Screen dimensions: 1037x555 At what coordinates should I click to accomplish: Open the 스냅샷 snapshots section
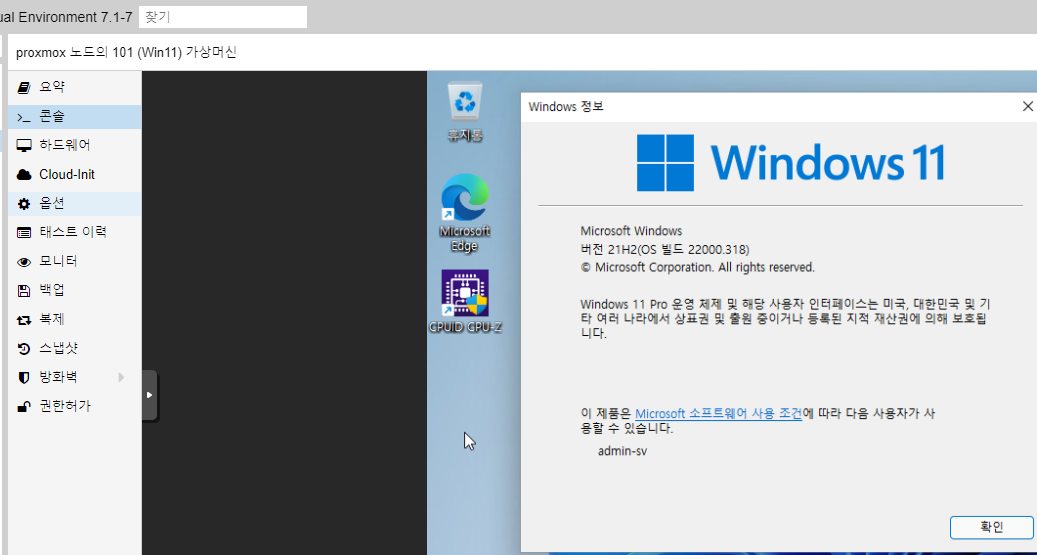75,348
